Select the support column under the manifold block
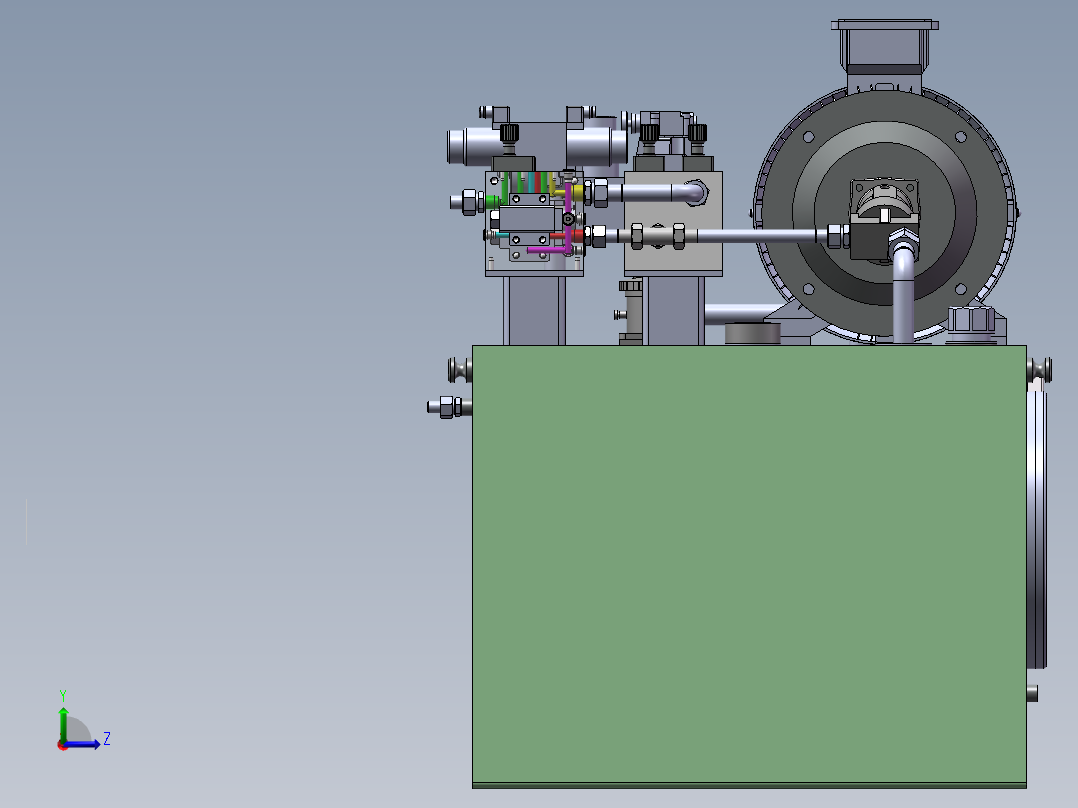The height and width of the screenshot is (808, 1078). tap(673, 311)
